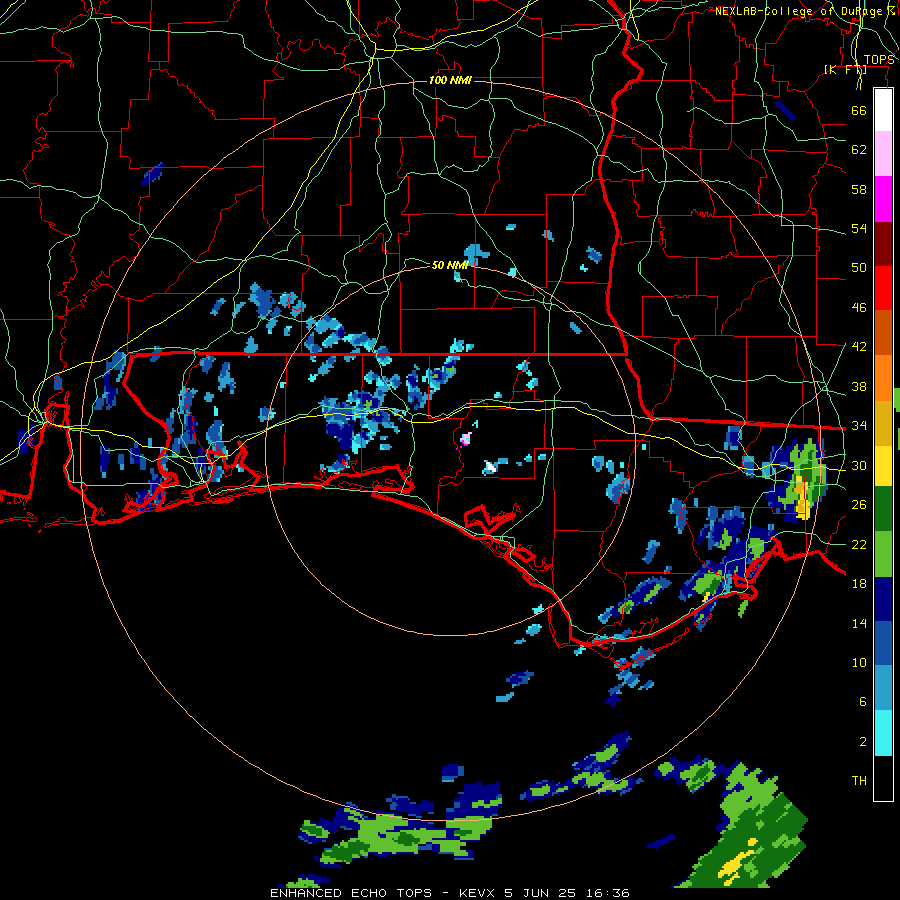This screenshot has height=900, width=900.
Task: Select the magenta legend swatch
Action: (x=883, y=198)
